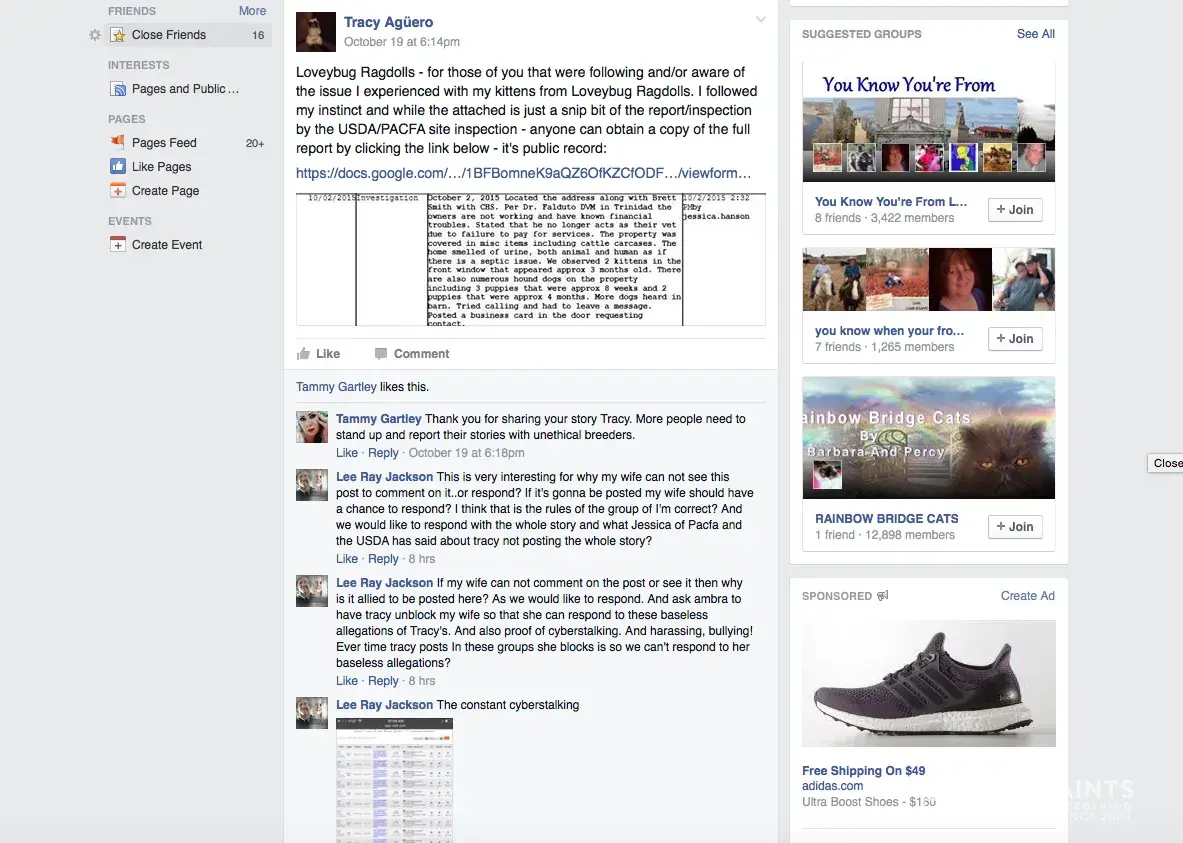
Task: Select Close Friends list
Action: (x=189, y=35)
